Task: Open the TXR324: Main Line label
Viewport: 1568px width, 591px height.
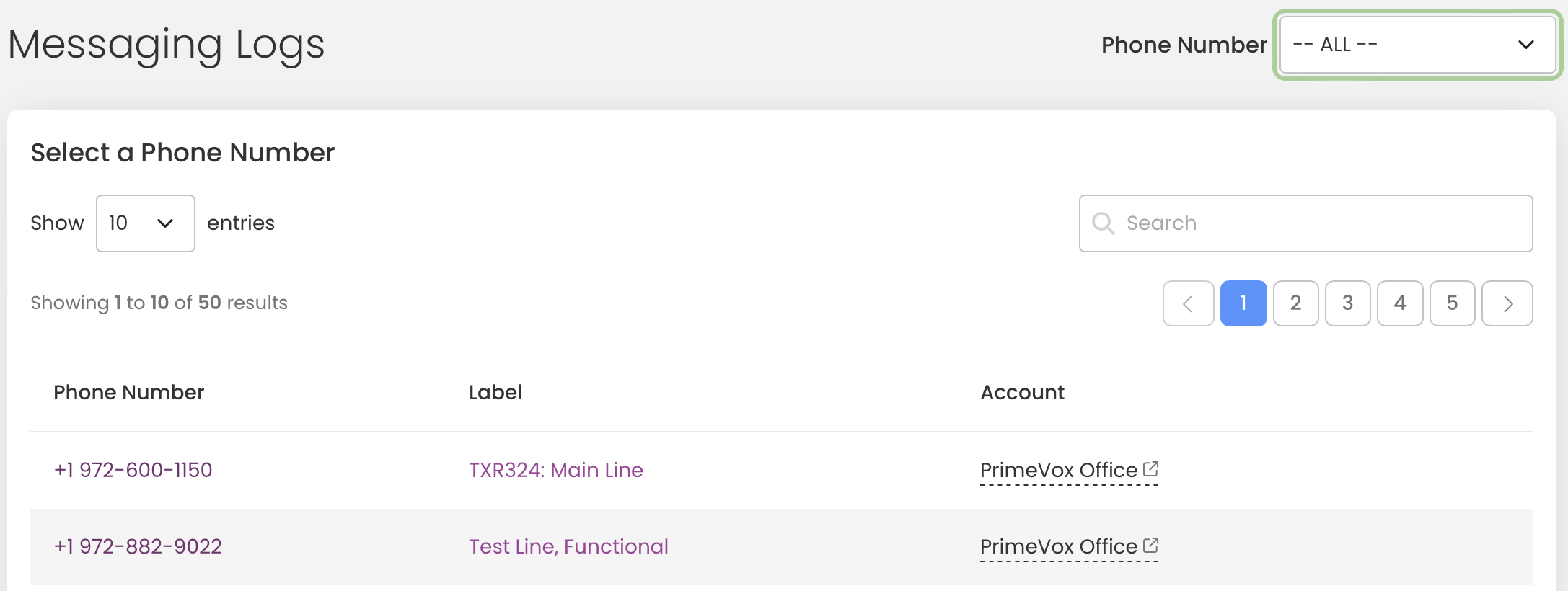Action: coord(556,470)
